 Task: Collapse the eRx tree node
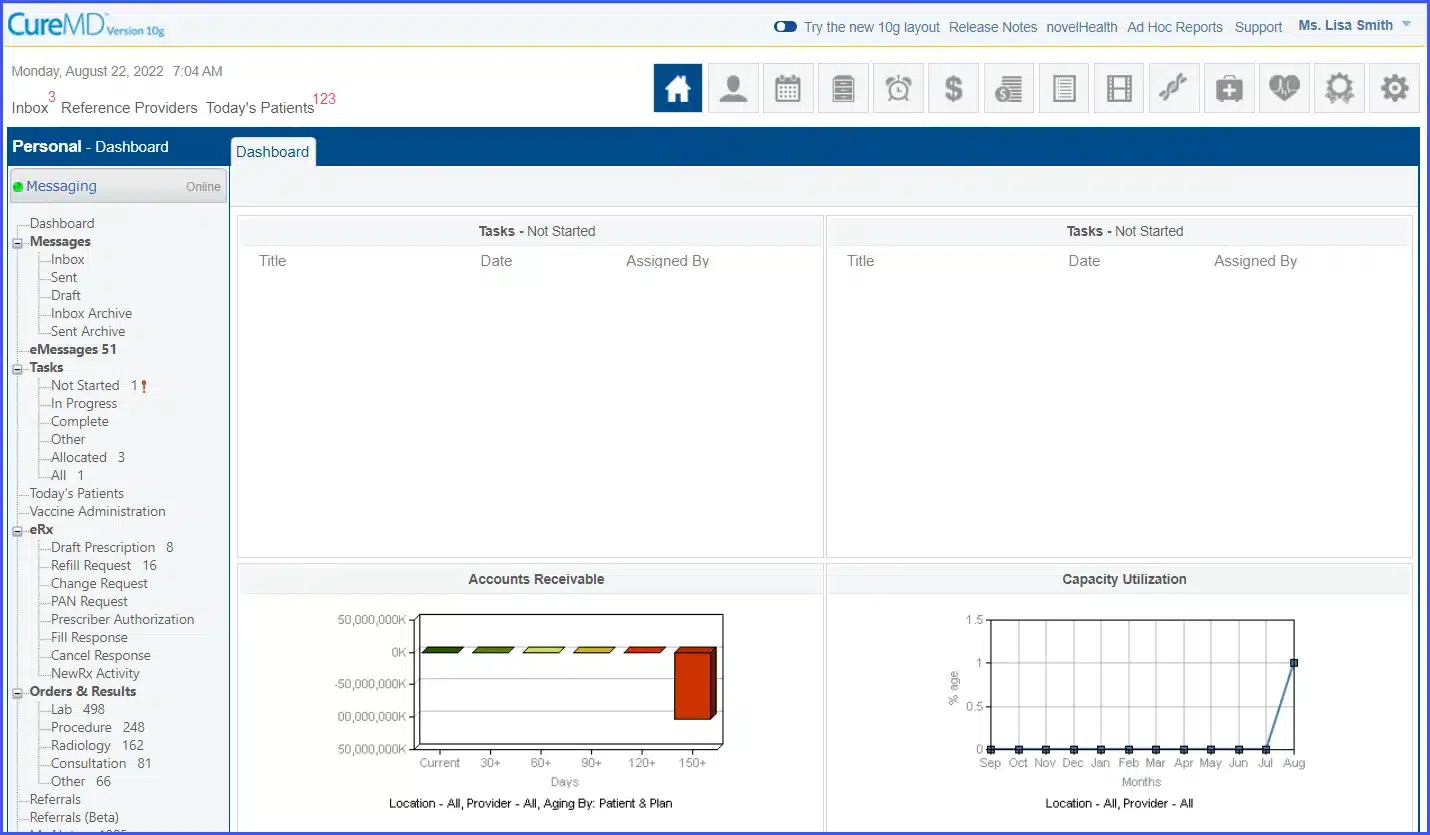18,530
